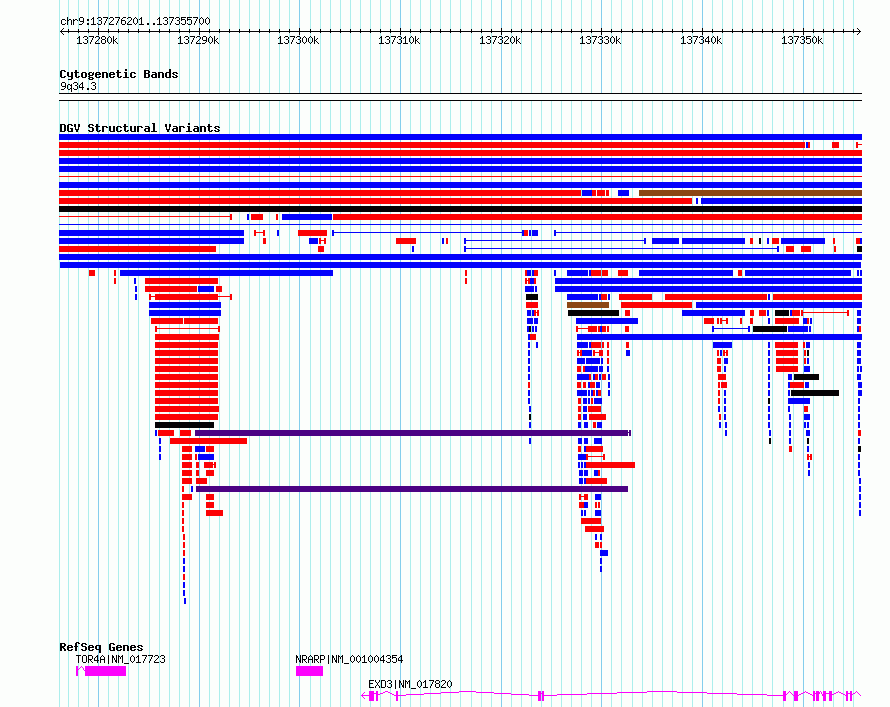
Task: Click the 137310k ruler label
Action: pyautogui.click(x=399, y=40)
